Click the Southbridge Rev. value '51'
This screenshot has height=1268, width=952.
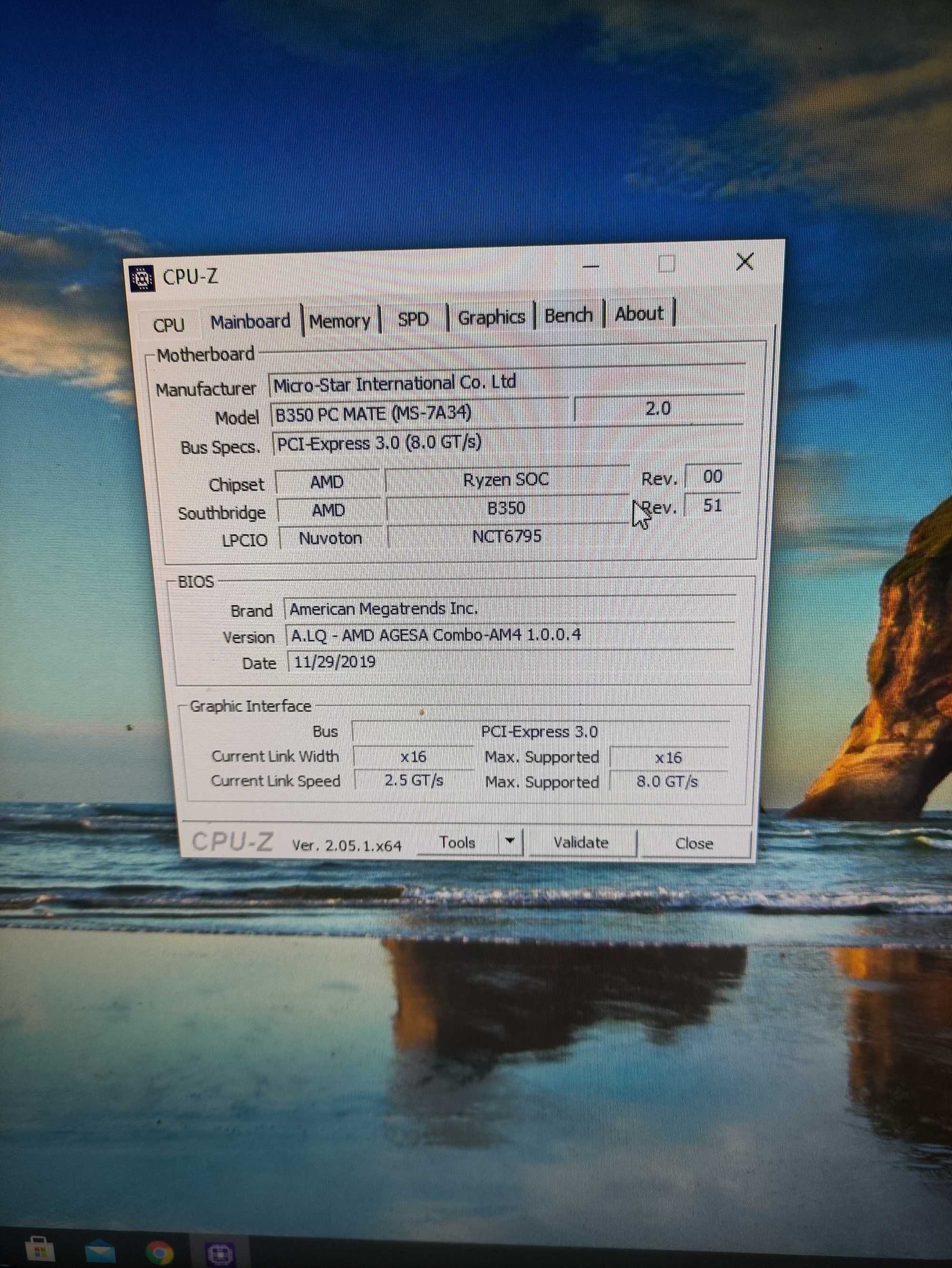click(x=713, y=505)
